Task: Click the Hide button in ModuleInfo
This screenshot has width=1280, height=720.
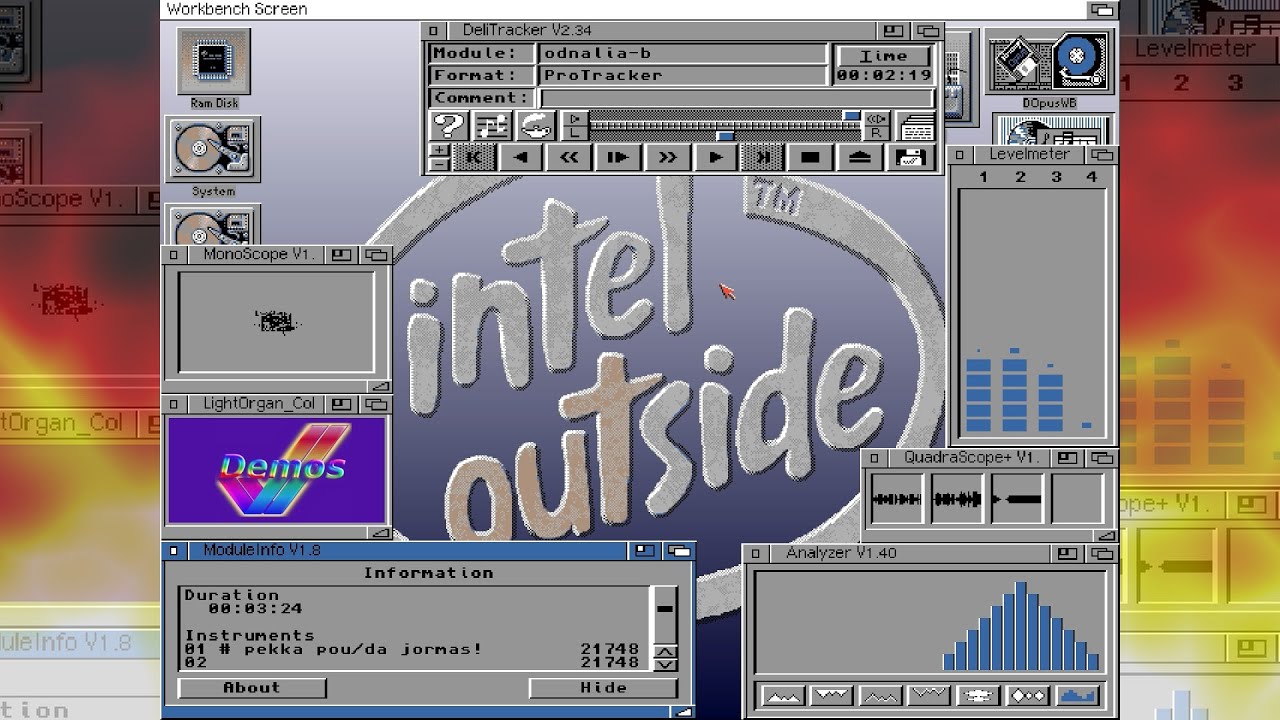Action: pos(603,688)
